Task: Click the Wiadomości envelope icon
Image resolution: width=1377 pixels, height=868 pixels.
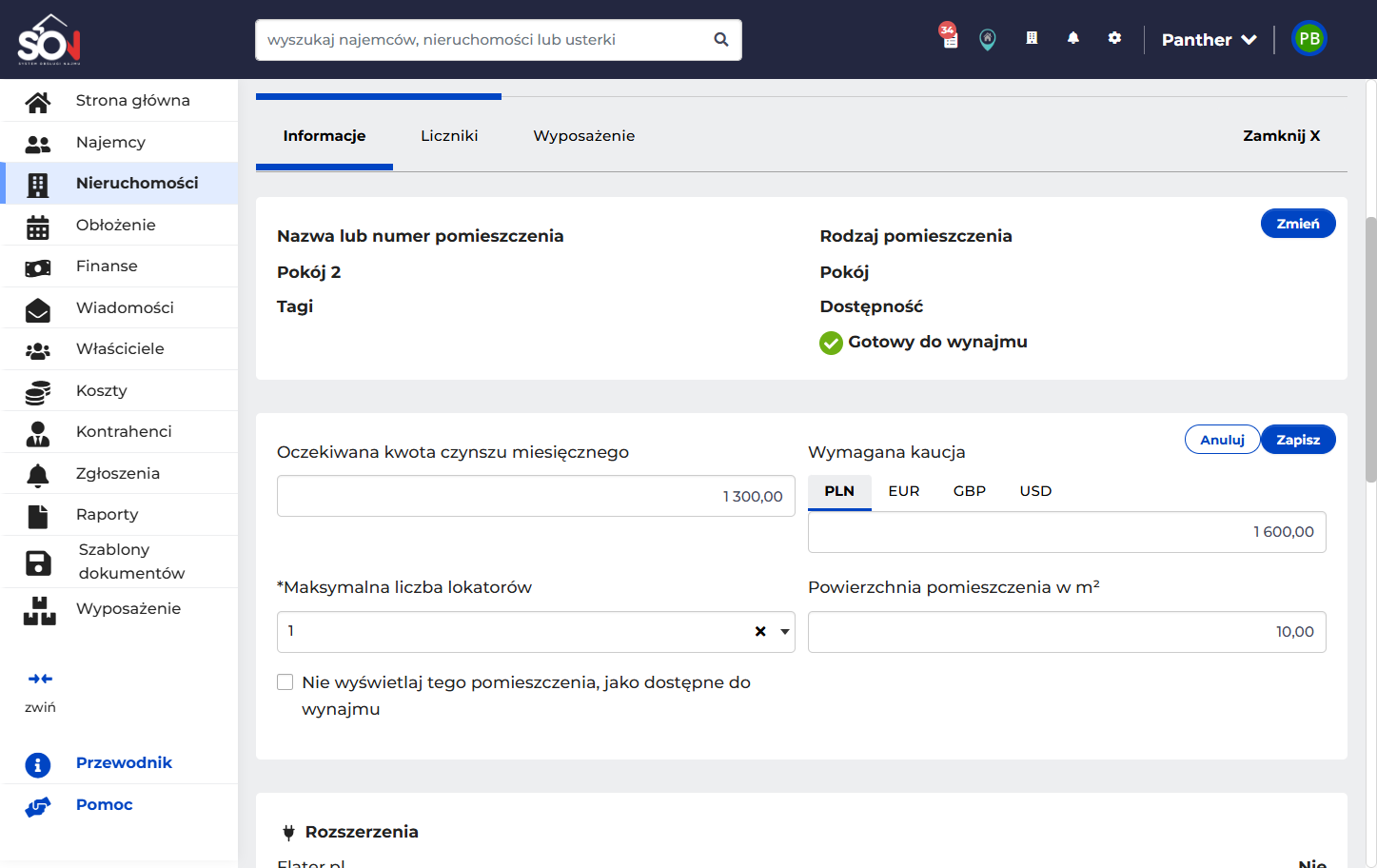Action: [38, 308]
